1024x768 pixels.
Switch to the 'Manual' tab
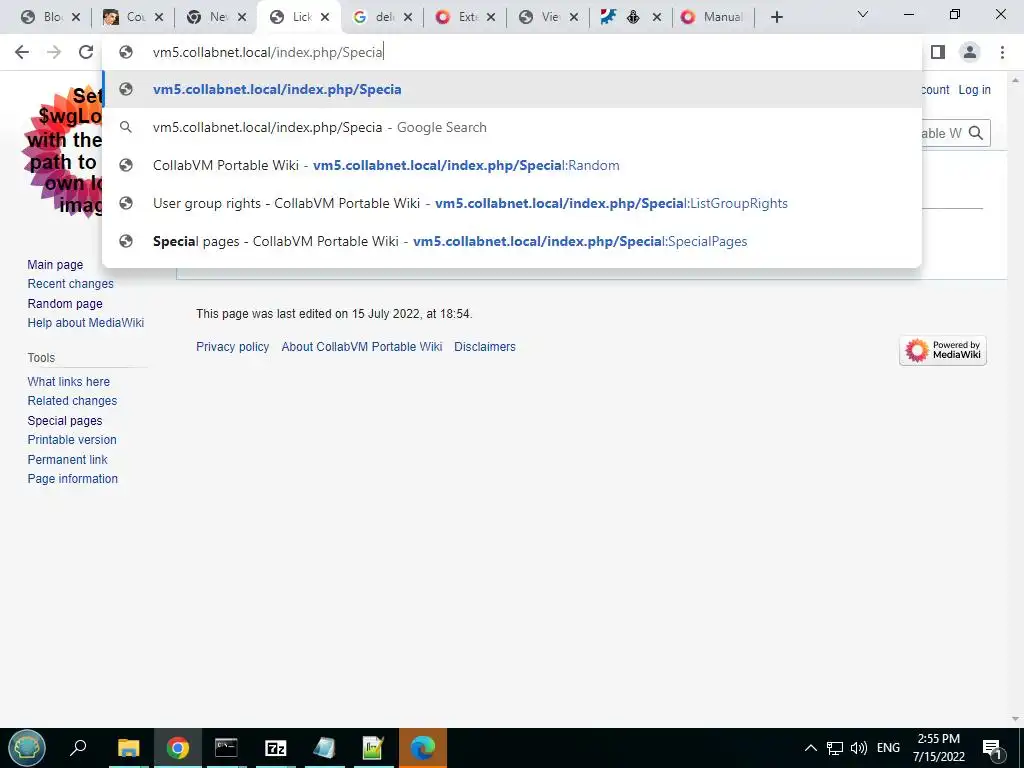pyautogui.click(x=712, y=17)
